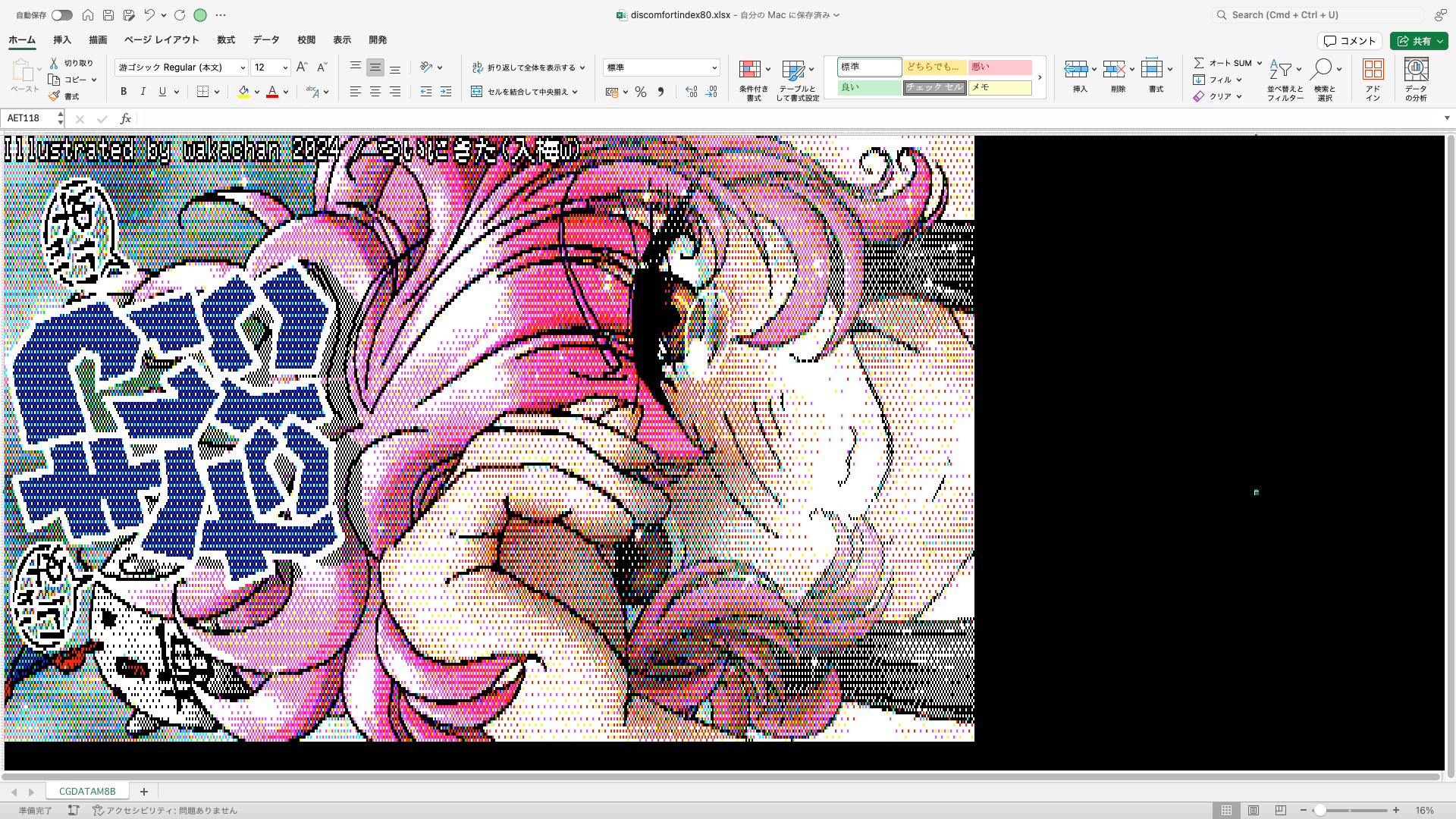
Task: Open 並べ替えとフィルター sort filter
Action: pyautogui.click(x=1285, y=80)
